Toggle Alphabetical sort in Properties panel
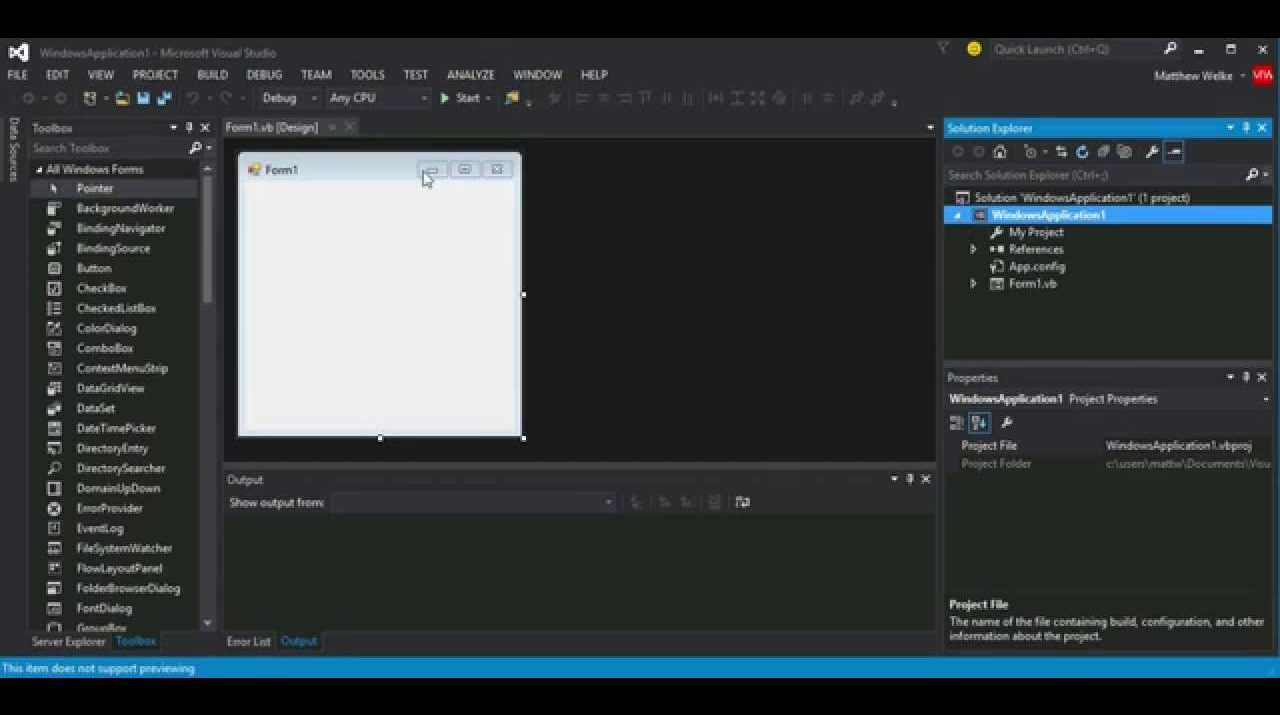 coord(980,423)
